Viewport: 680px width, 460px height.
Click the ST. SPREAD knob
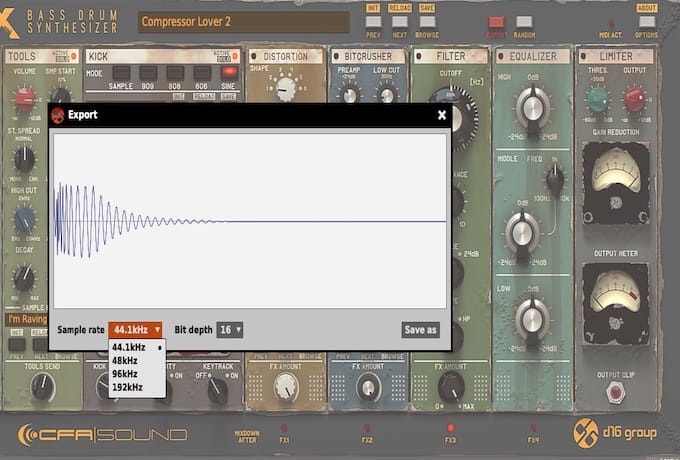tap(25, 158)
